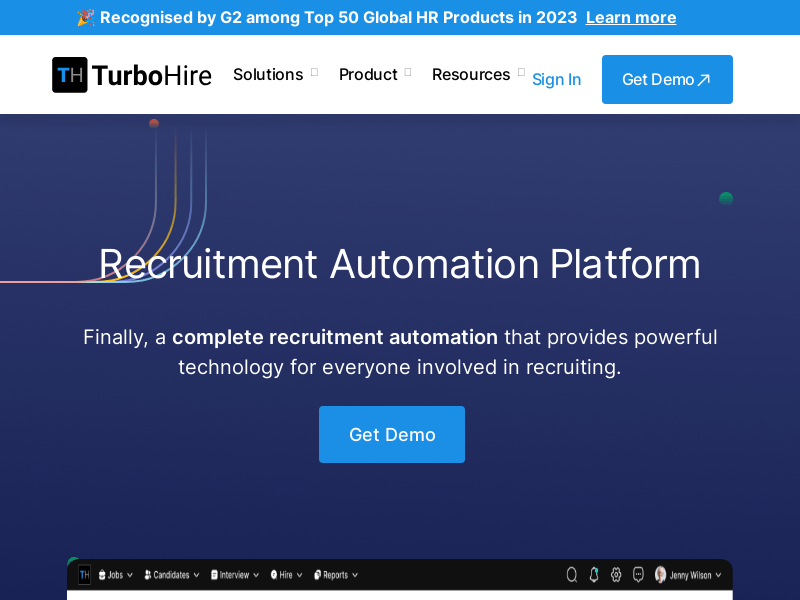This screenshot has height=600, width=800.
Task: Click the G2 recognition banner text
Action: (x=338, y=17)
